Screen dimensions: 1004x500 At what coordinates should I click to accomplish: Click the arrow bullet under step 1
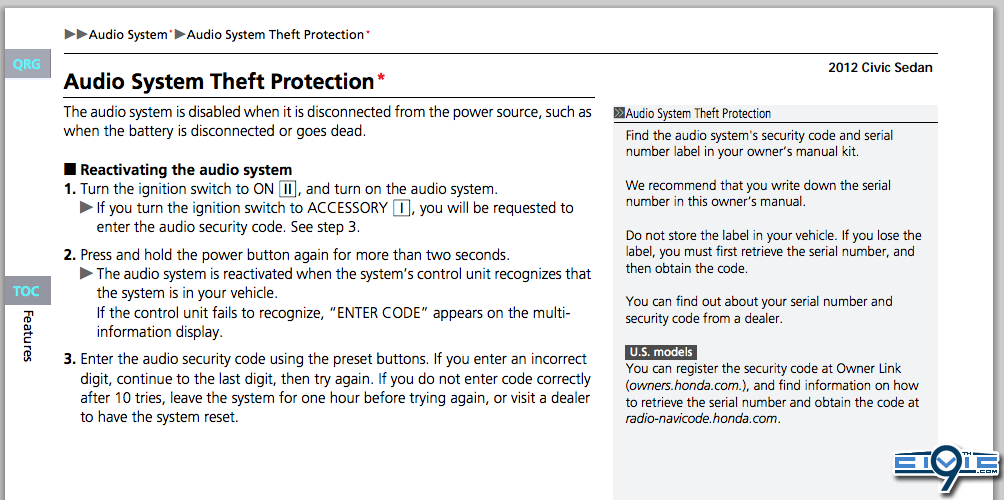click(86, 207)
